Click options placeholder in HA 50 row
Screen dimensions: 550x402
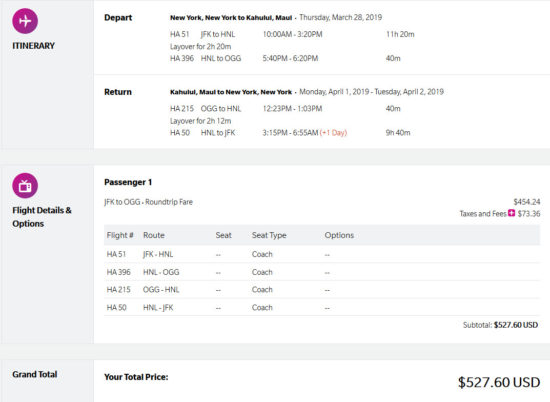coord(327,308)
